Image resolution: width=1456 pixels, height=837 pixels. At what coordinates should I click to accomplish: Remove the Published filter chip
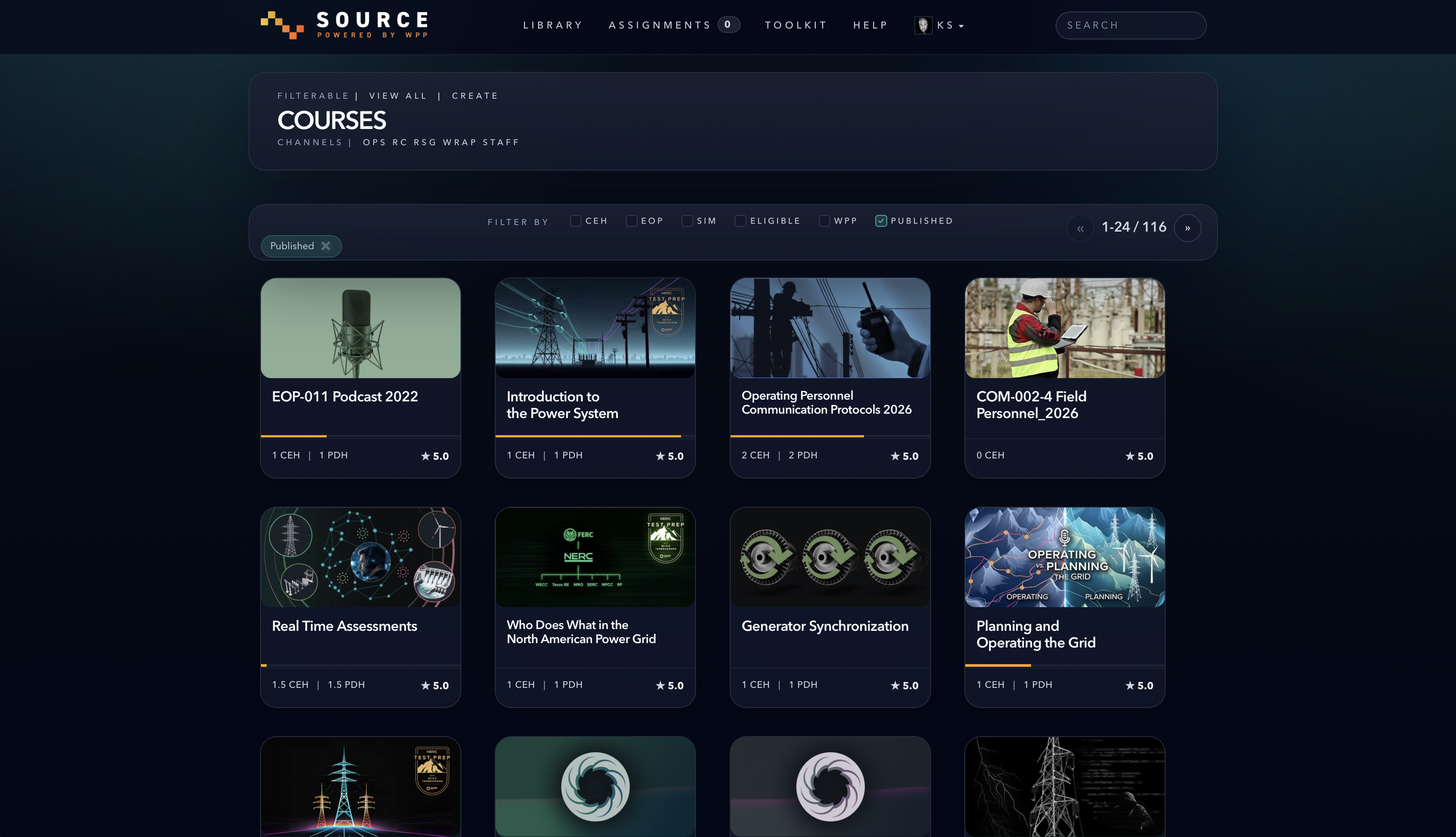pos(326,246)
